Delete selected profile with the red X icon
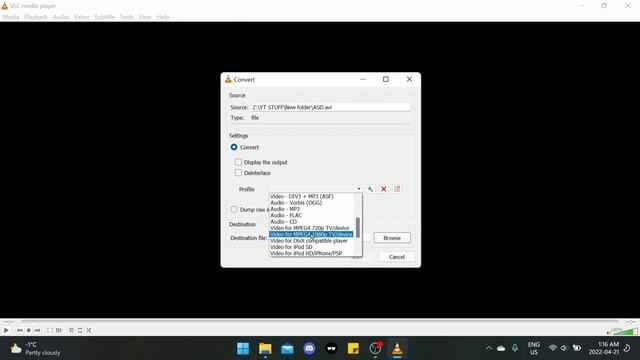Screen dimensions: 640x360 384,189
